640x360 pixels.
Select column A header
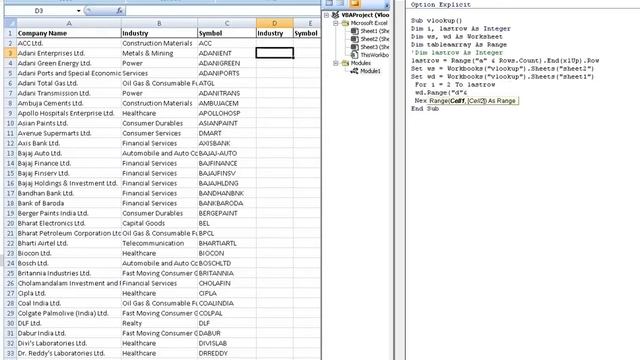tap(69, 23)
